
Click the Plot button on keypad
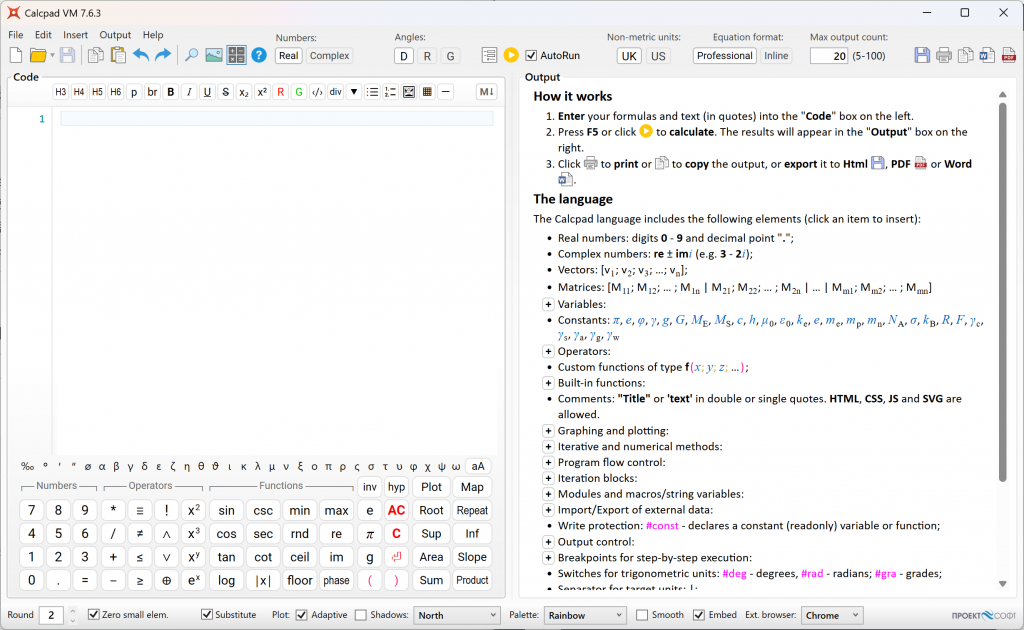(x=431, y=487)
